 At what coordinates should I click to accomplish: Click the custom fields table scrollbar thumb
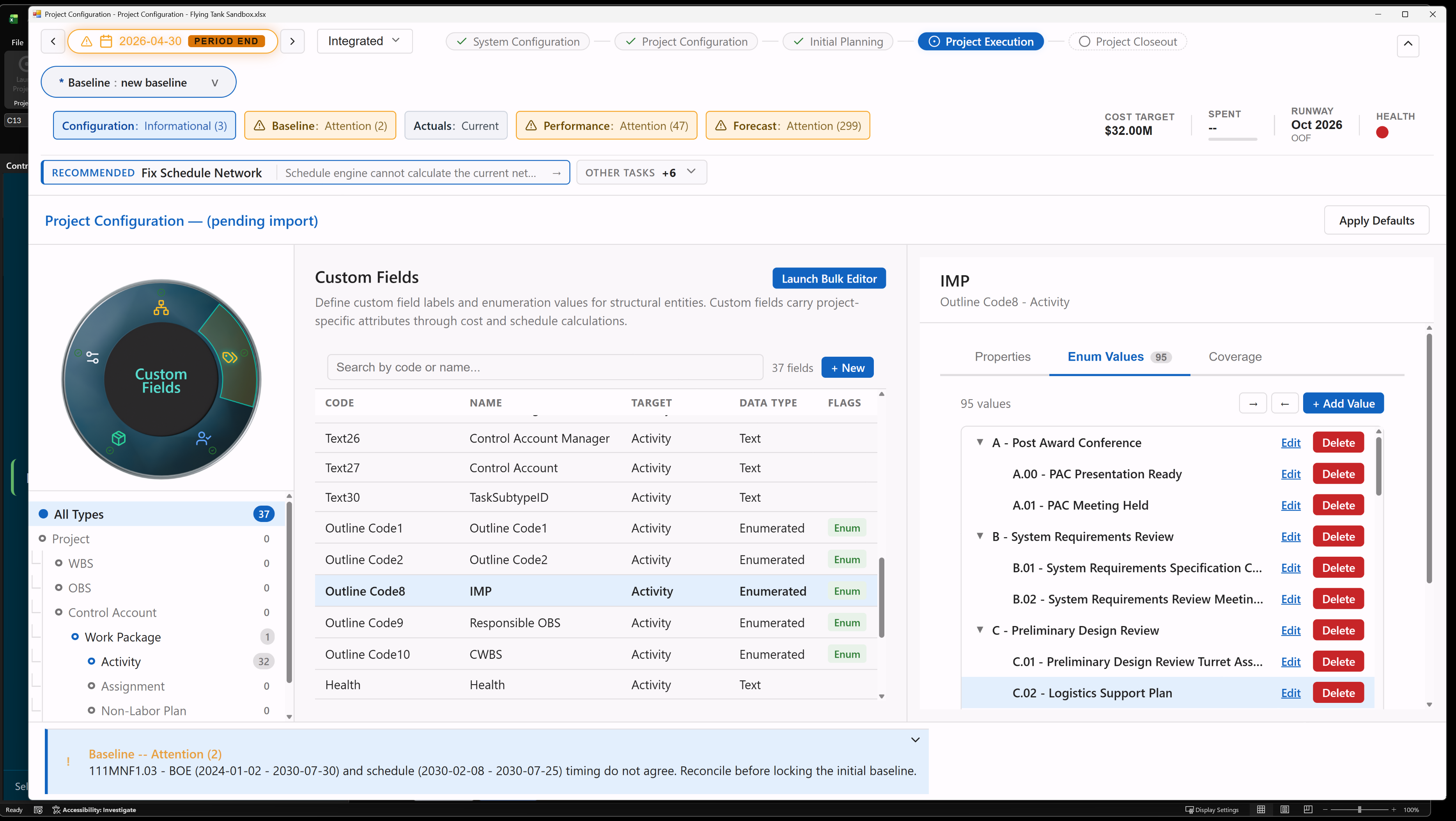pos(881,597)
